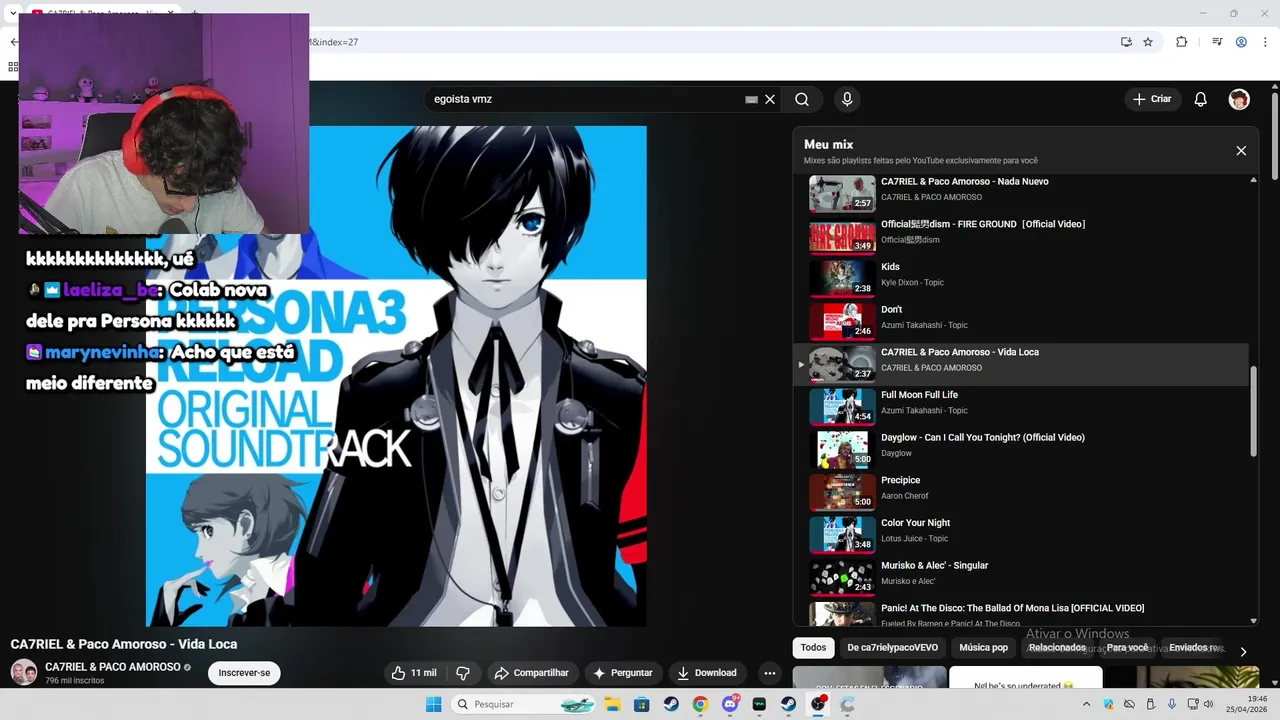Play Color Your Night by Lotus Juice
Viewport: 1280px width, 720px height.
coord(1022,535)
